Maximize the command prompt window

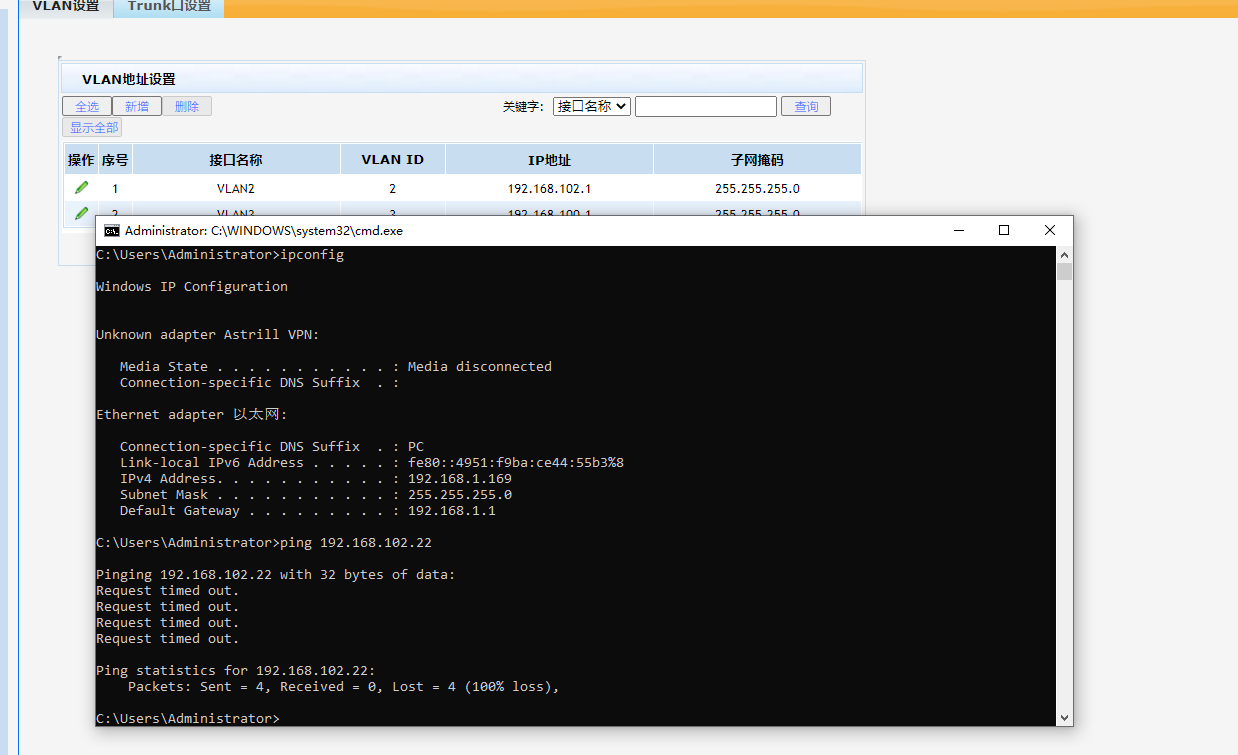[1004, 230]
